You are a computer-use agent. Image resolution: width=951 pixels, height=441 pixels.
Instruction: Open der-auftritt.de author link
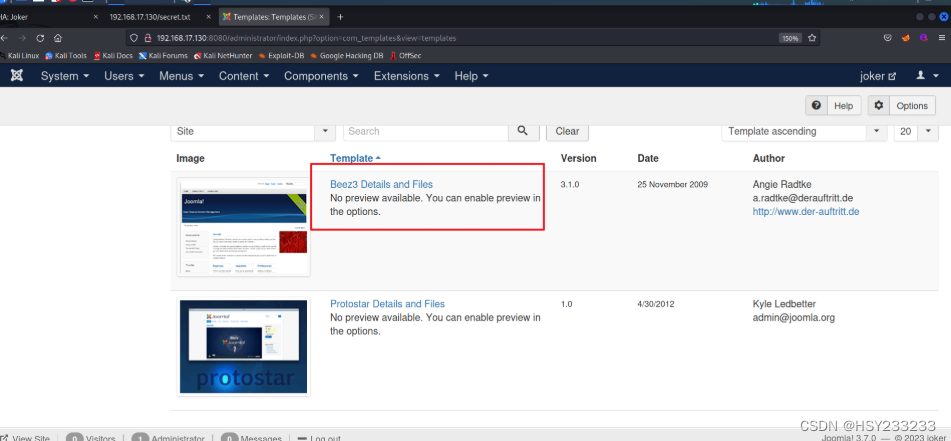coord(805,212)
